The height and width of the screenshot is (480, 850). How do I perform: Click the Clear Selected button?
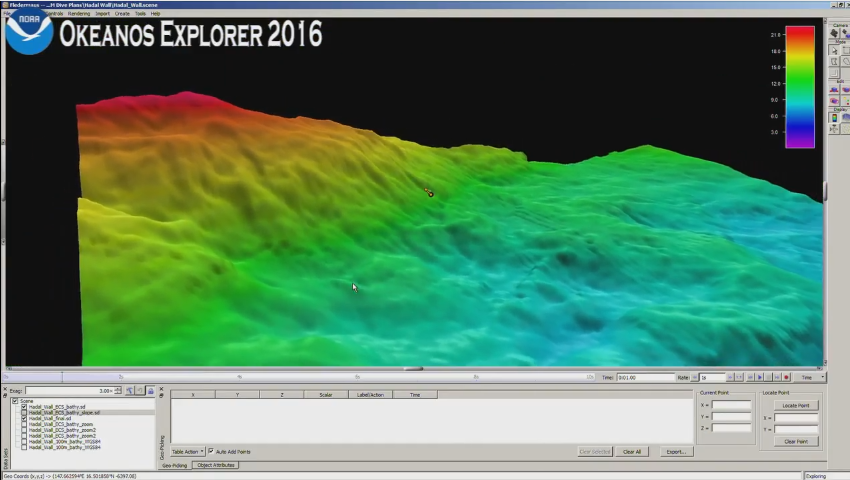pos(595,451)
